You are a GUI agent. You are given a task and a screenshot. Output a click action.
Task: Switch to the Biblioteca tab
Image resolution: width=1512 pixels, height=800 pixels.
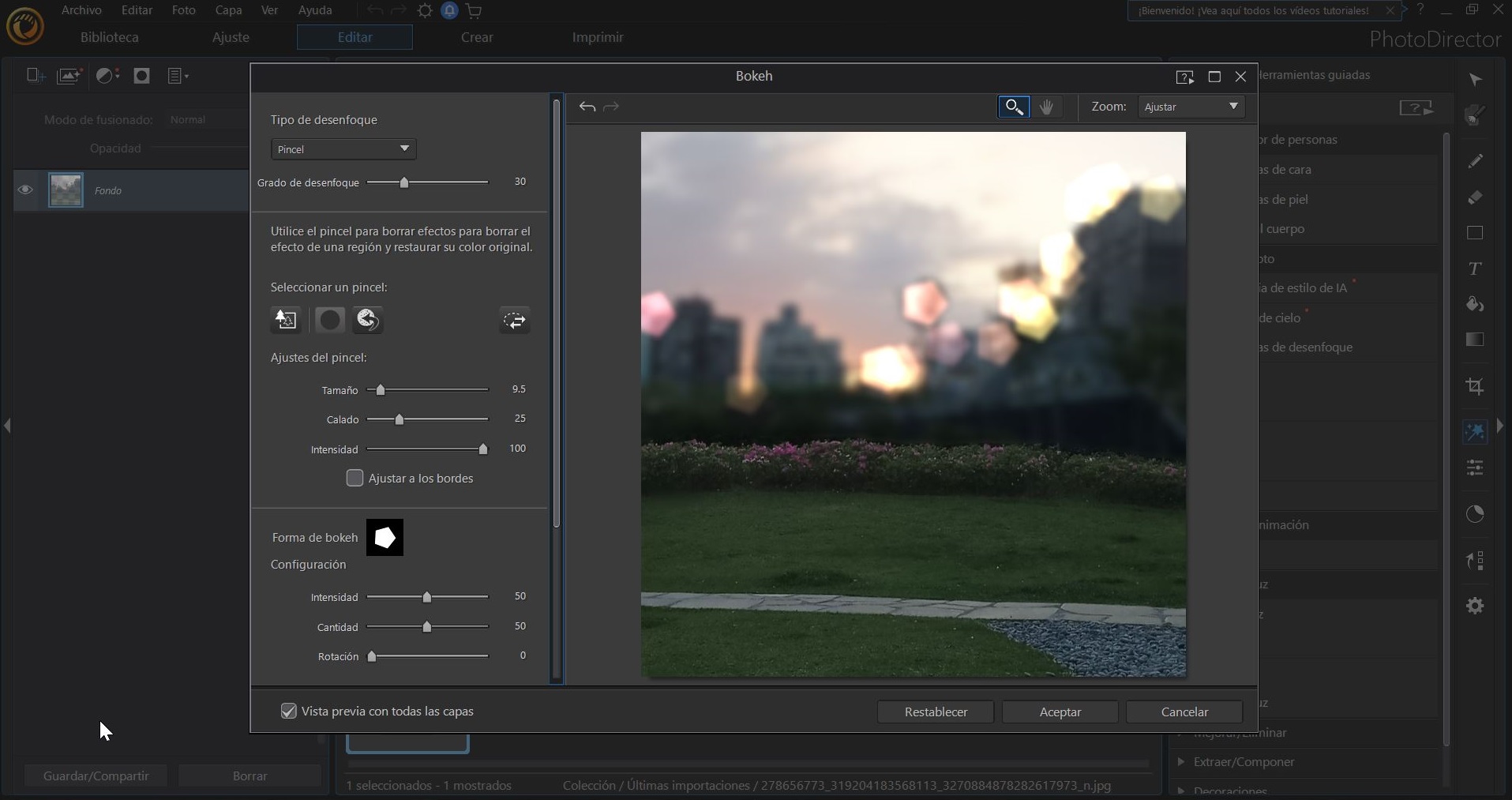[x=108, y=37]
